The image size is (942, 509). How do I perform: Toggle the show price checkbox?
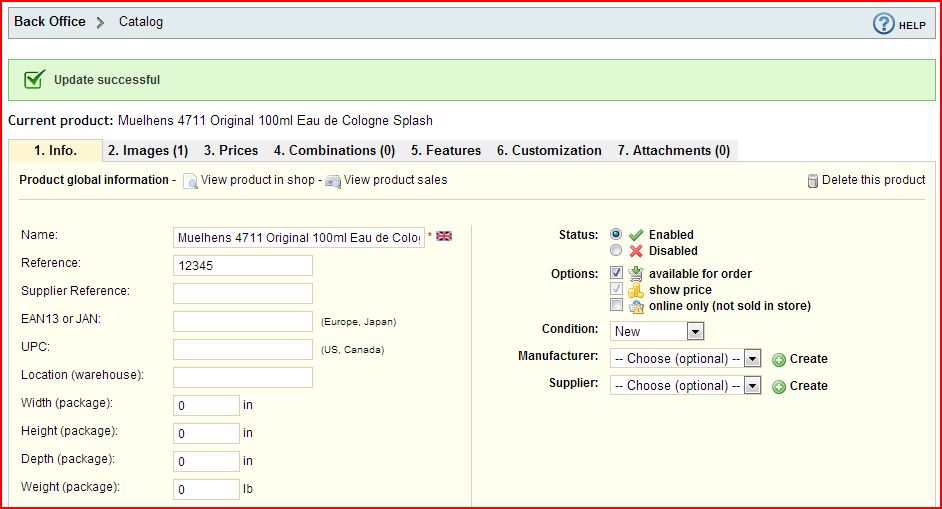616,288
